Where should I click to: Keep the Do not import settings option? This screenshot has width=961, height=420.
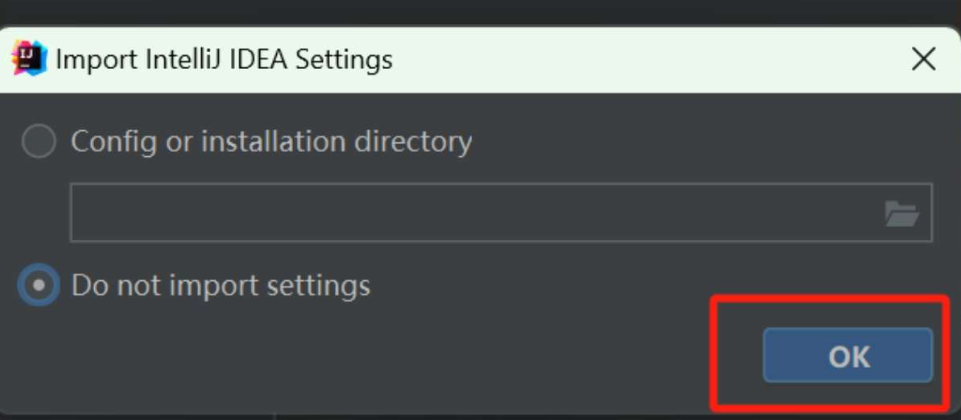coord(39,286)
